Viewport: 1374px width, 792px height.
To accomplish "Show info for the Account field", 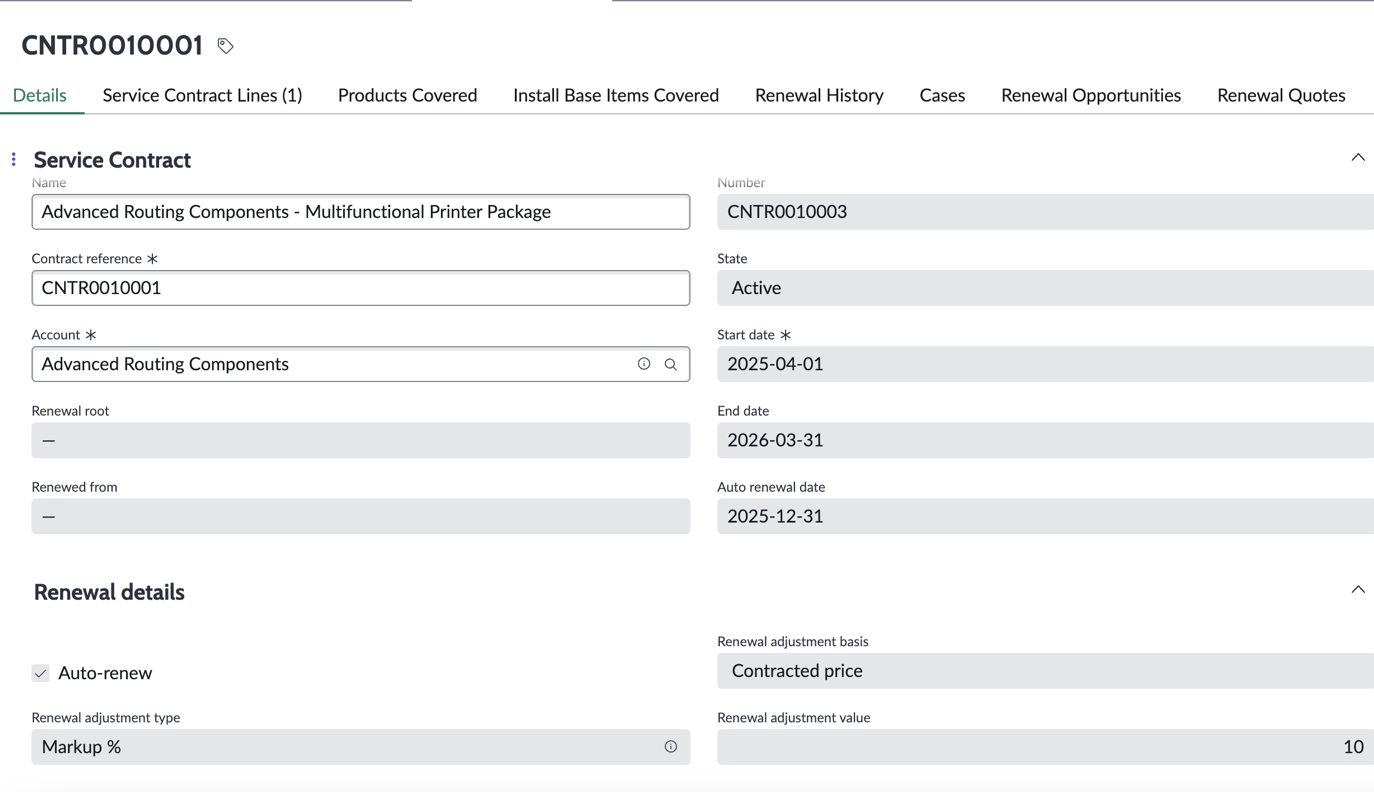I will click(644, 364).
